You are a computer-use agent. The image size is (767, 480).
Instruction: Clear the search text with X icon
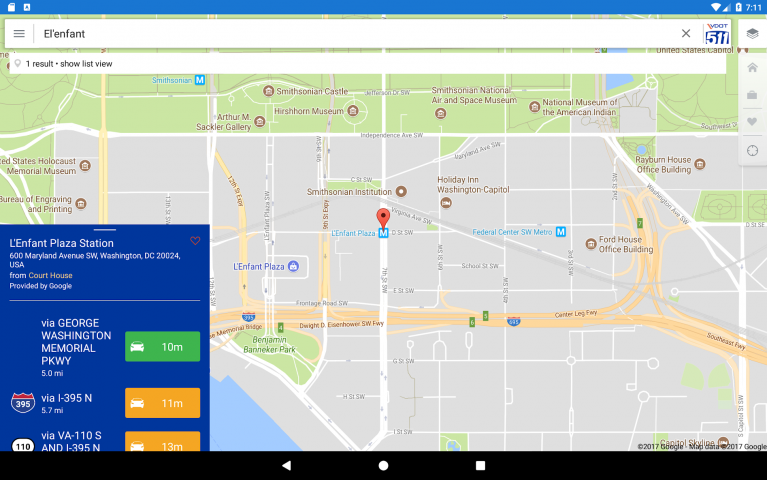(686, 33)
